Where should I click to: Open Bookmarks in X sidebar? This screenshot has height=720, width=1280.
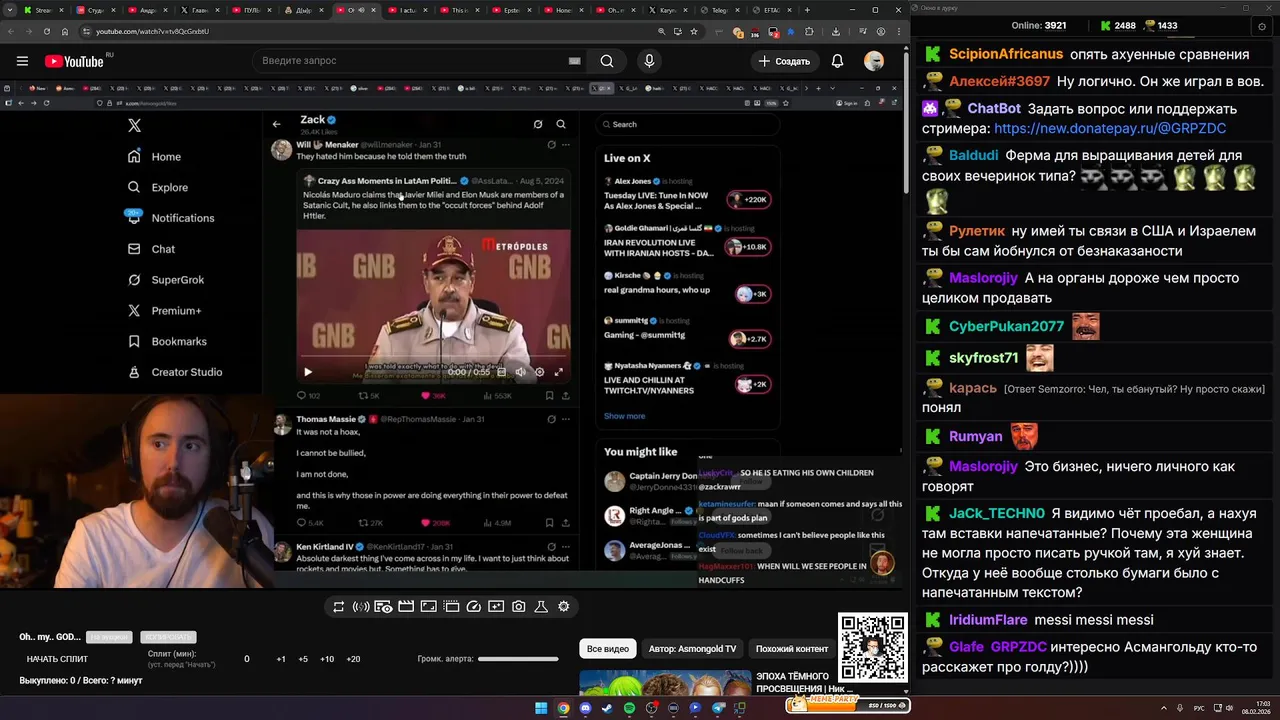[x=166, y=342]
